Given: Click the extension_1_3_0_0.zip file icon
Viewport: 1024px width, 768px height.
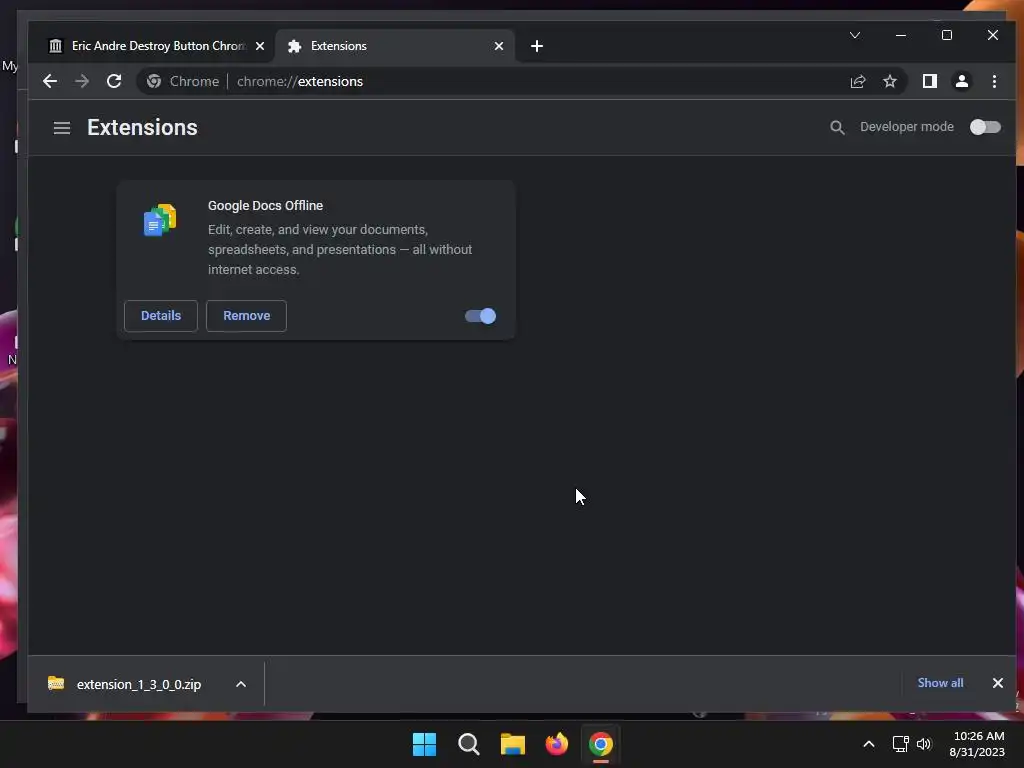Looking at the screenshot, I should pyautogui.click(x=56, y=684).
